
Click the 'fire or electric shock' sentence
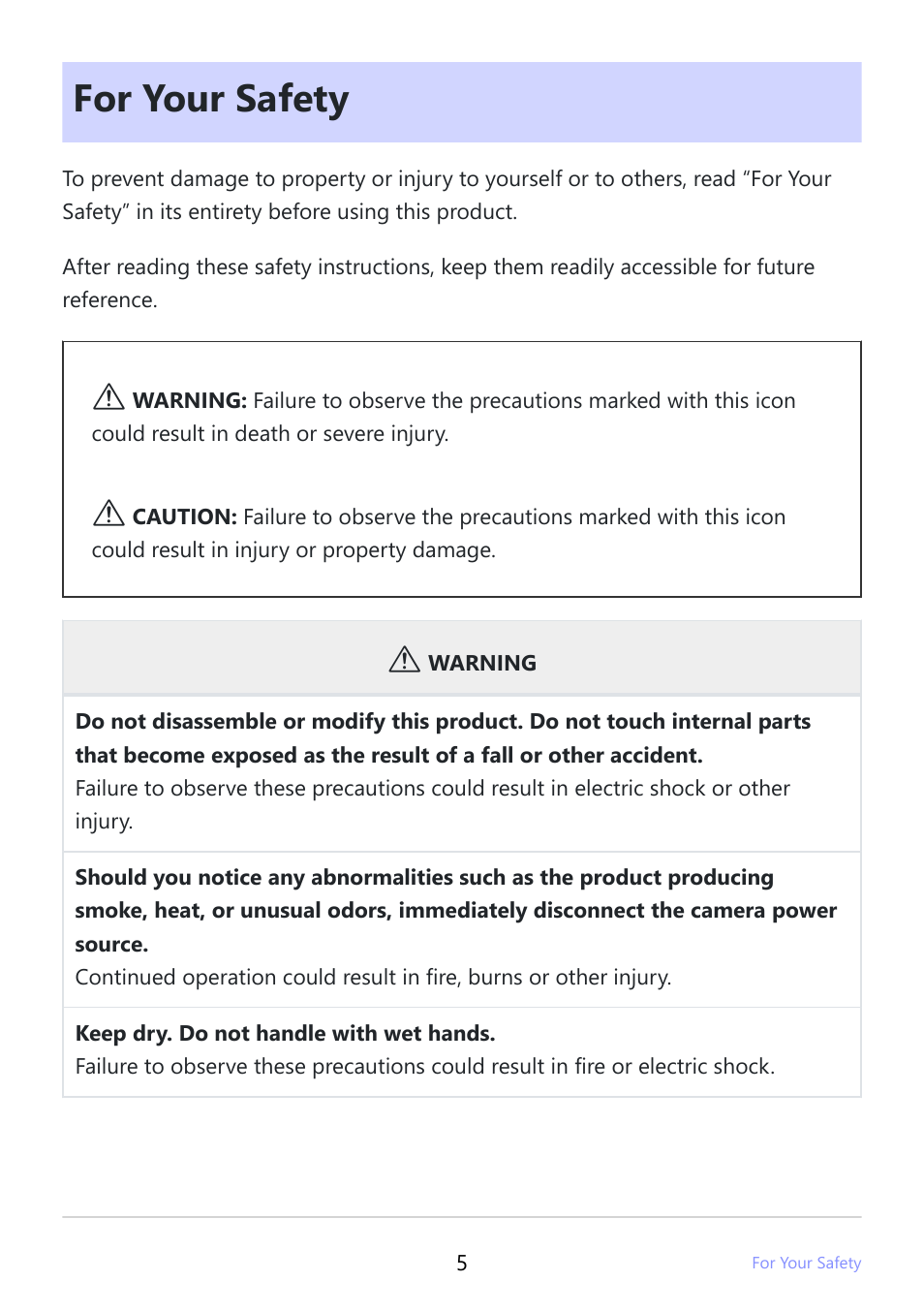425,1067
